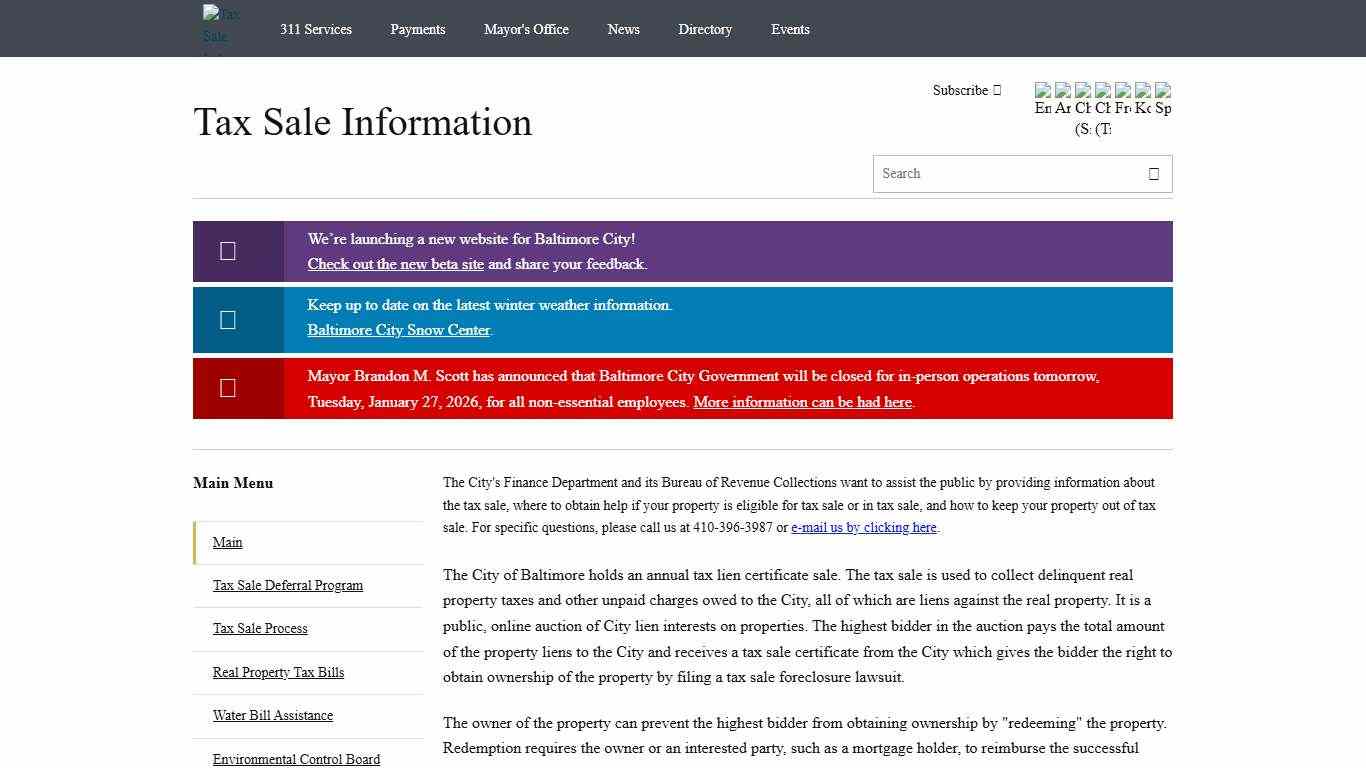
Task: Open the Directory menu
Action: pos(705,29)
